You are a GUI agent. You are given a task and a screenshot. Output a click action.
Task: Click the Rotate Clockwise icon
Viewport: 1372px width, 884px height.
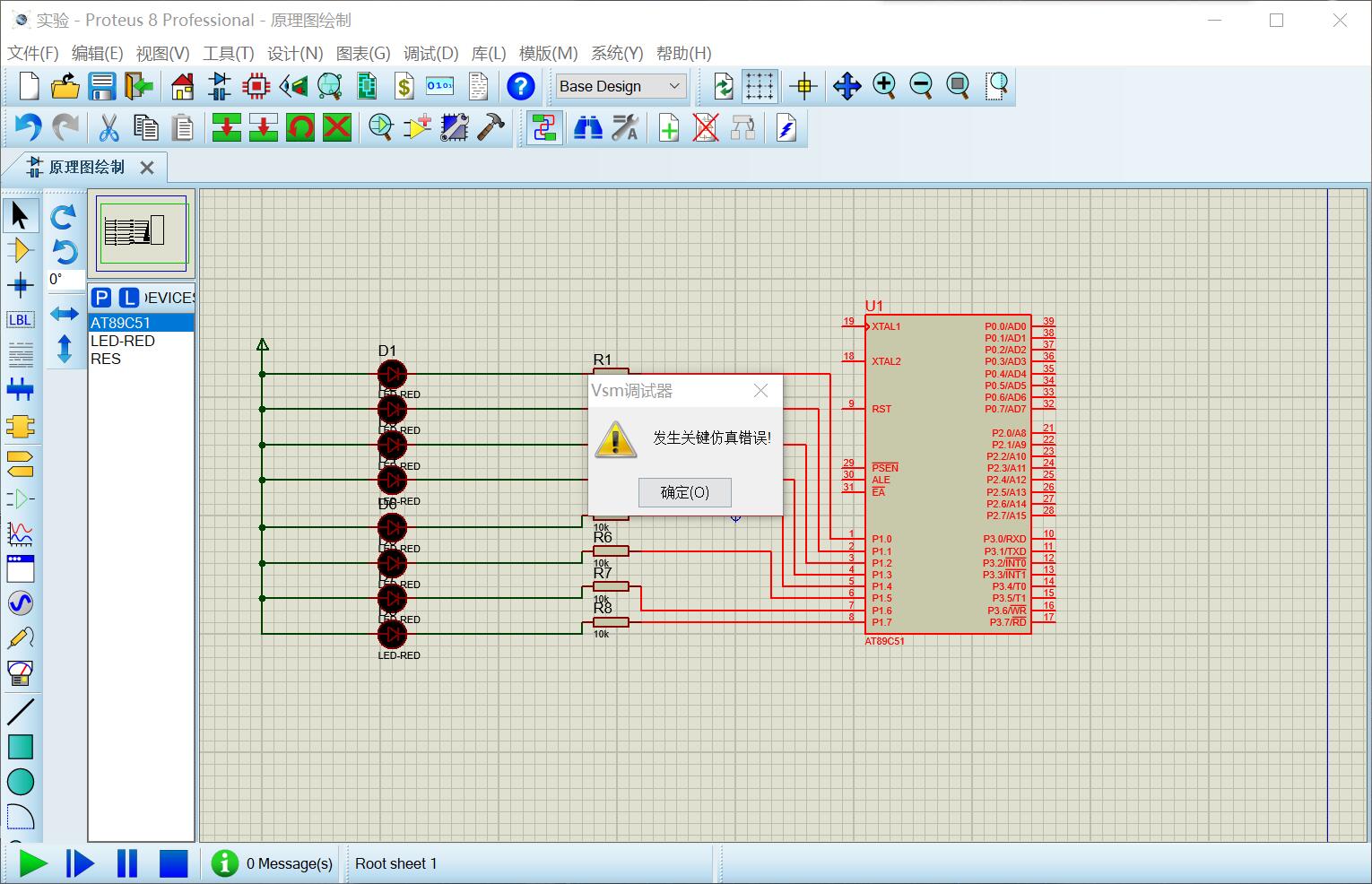tap(64, 216)
